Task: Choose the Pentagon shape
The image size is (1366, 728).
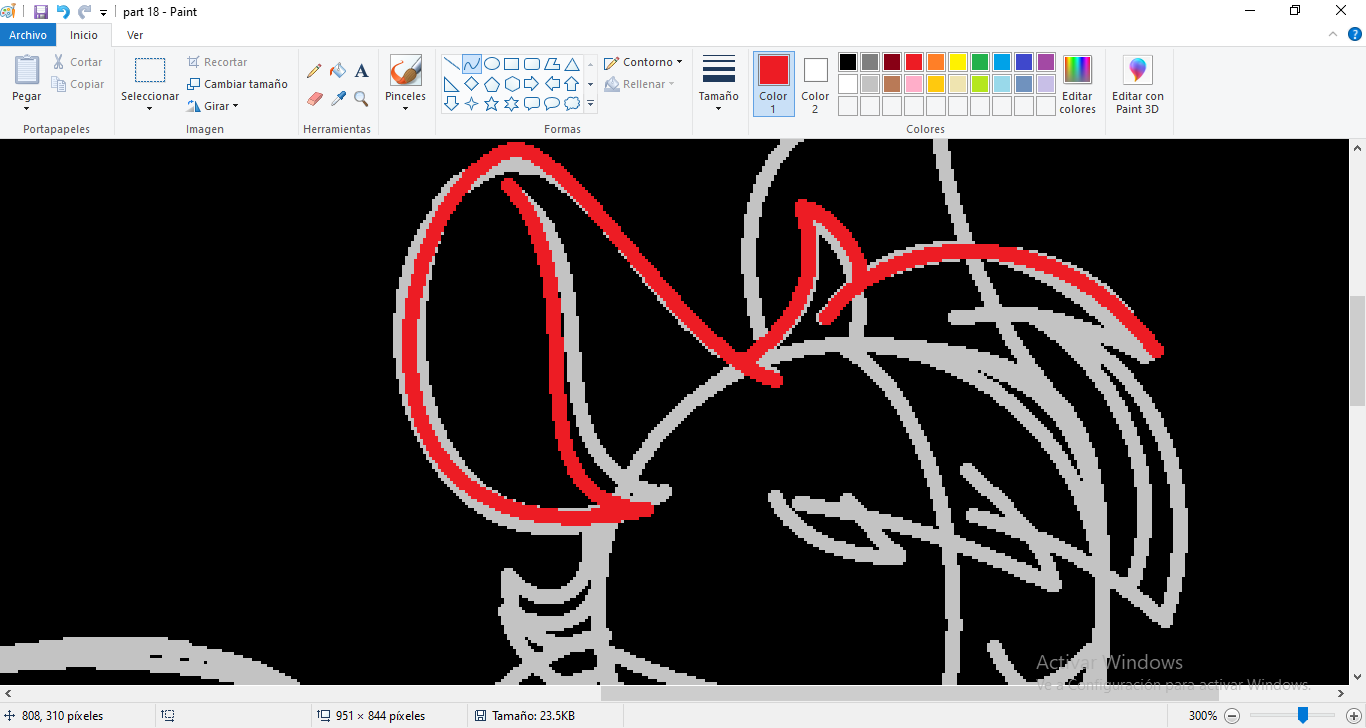Action: tap(492, 84)
